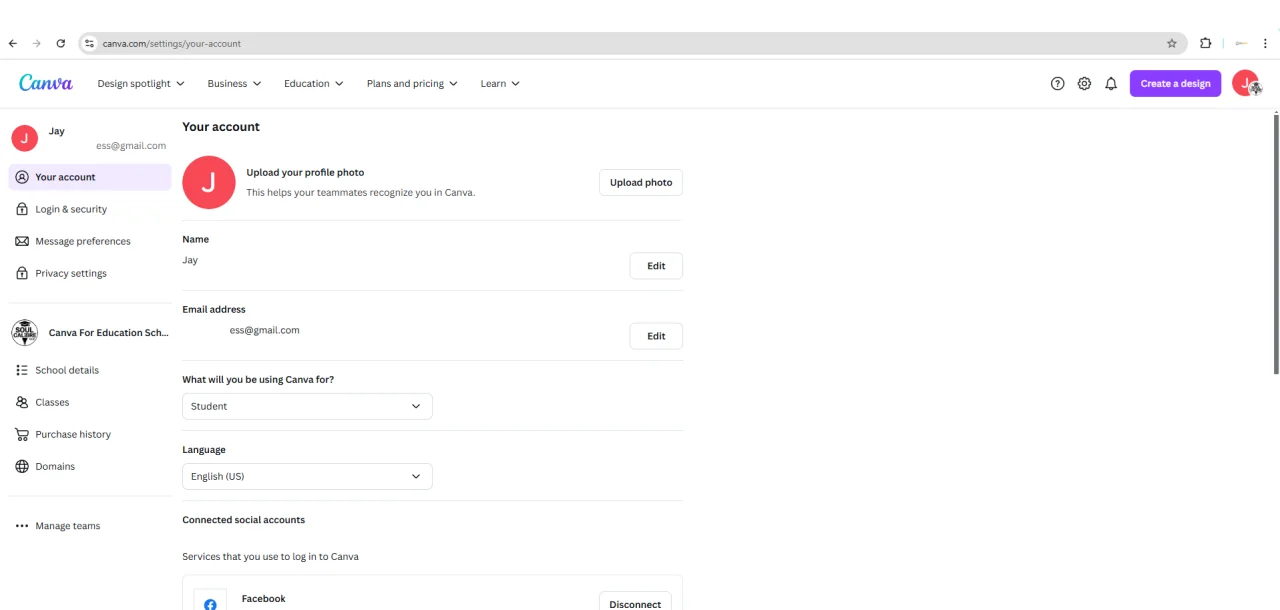Open the Help question mark icon
1280x610 pixels.
coord(1058,84)
